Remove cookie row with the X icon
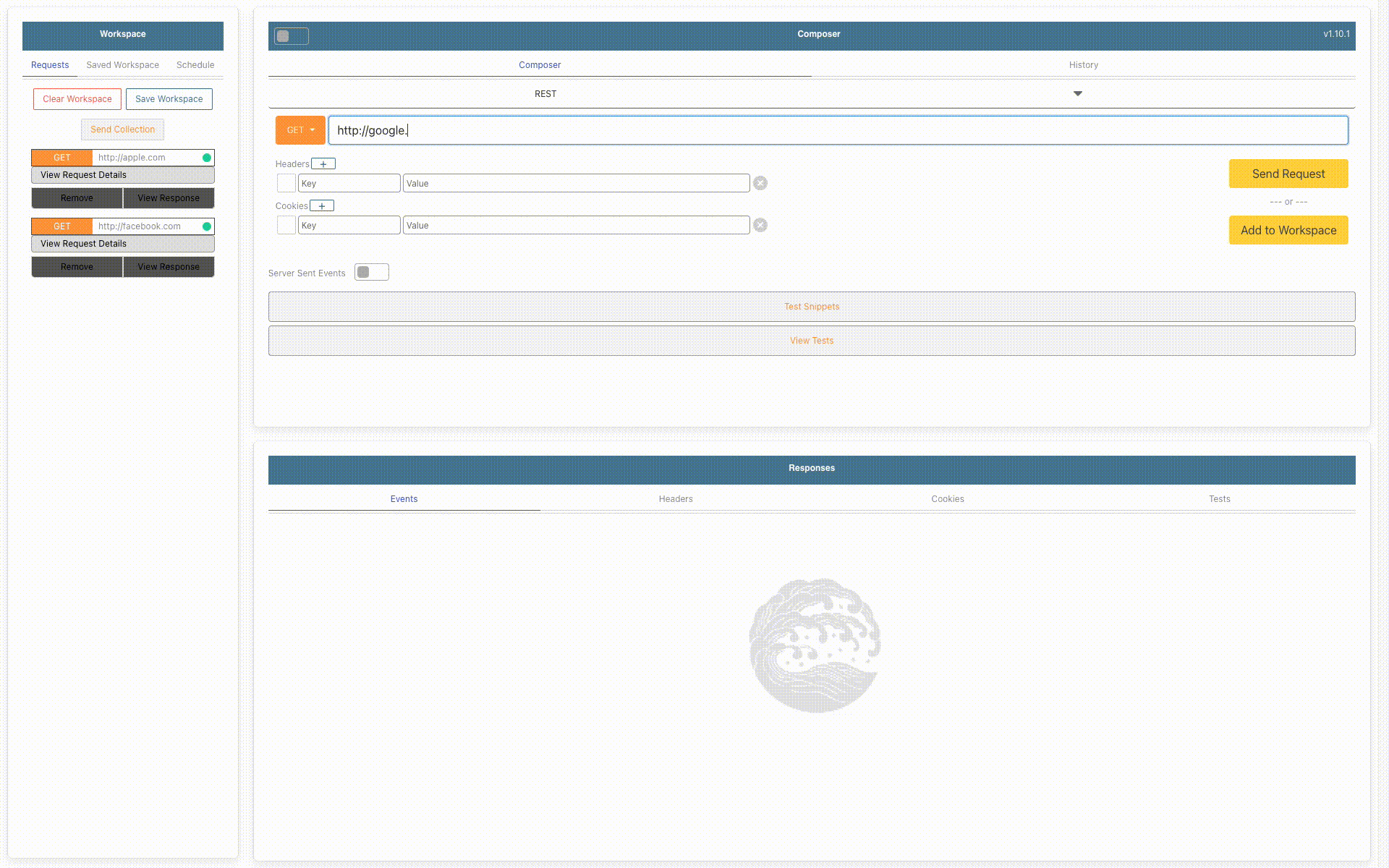This screenshot has height=868, width=1389. click(x=760, y=226)
